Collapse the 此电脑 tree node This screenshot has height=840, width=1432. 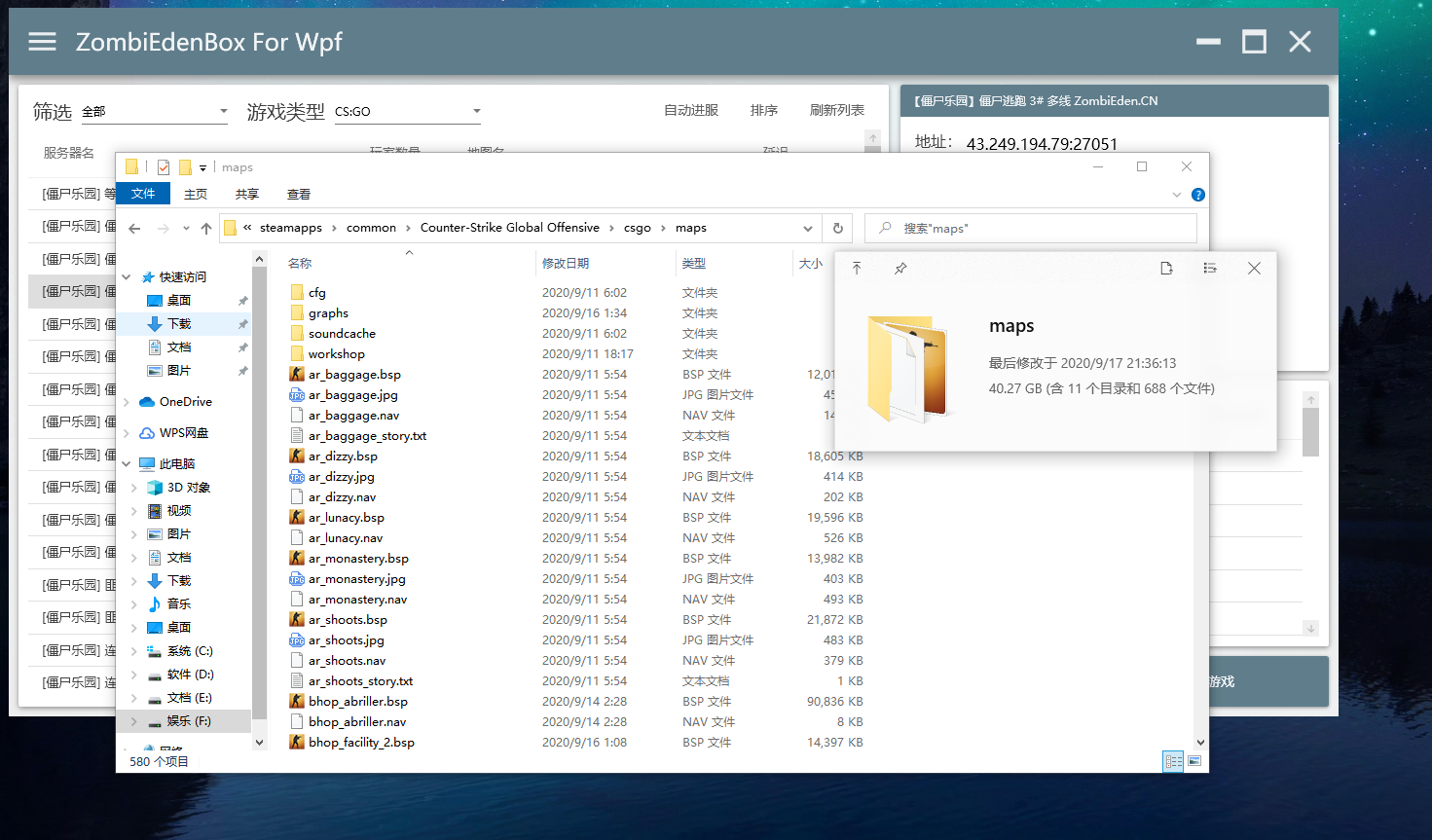pyautogui.click(x=125, y=463)
